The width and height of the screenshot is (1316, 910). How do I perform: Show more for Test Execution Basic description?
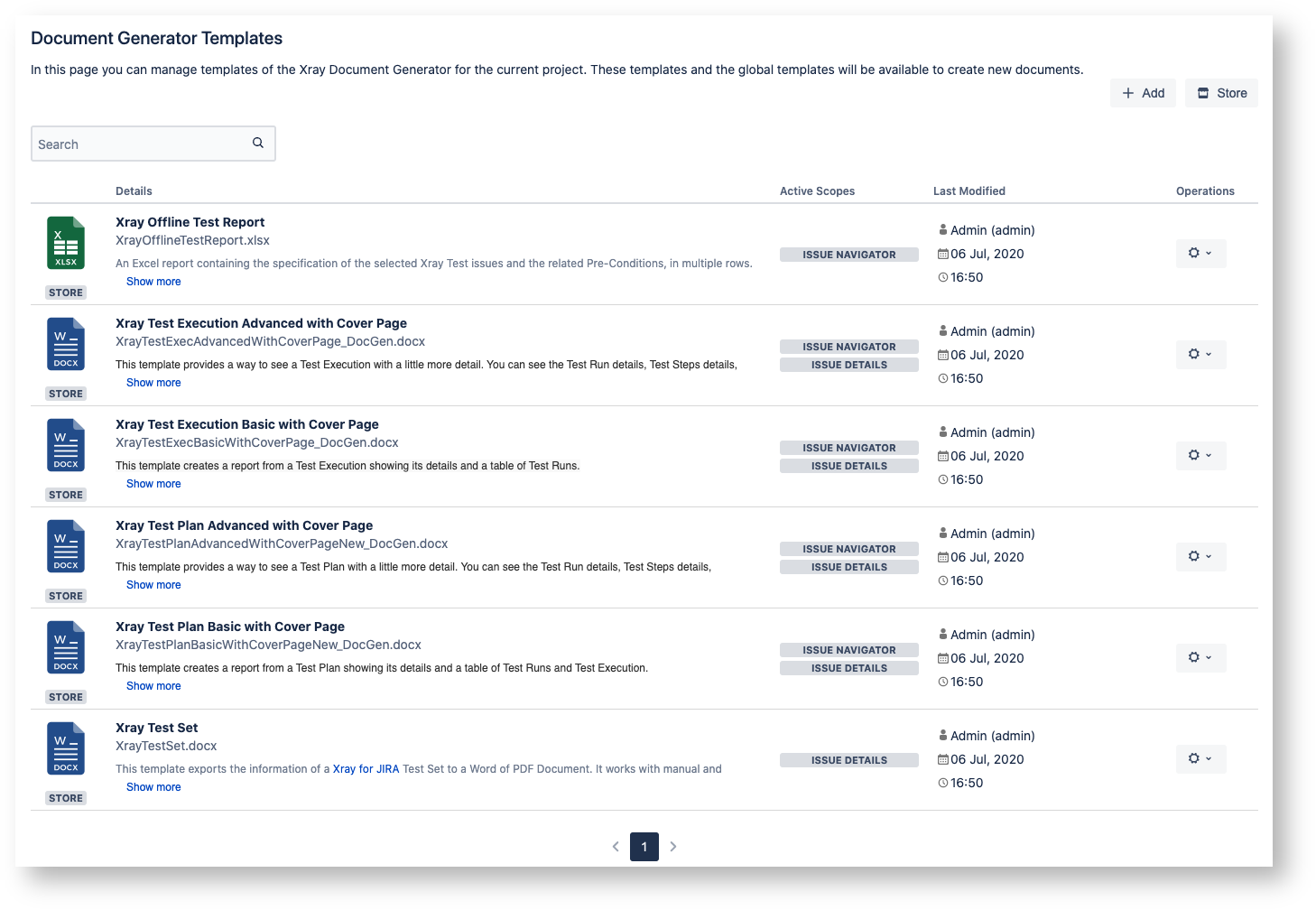pyautogui.click(x=153, y=484)
